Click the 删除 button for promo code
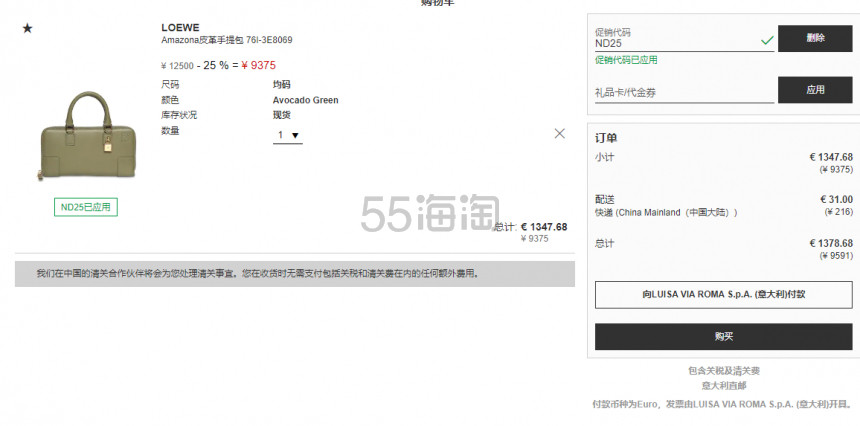860x426 pixels. coord(815,38)
